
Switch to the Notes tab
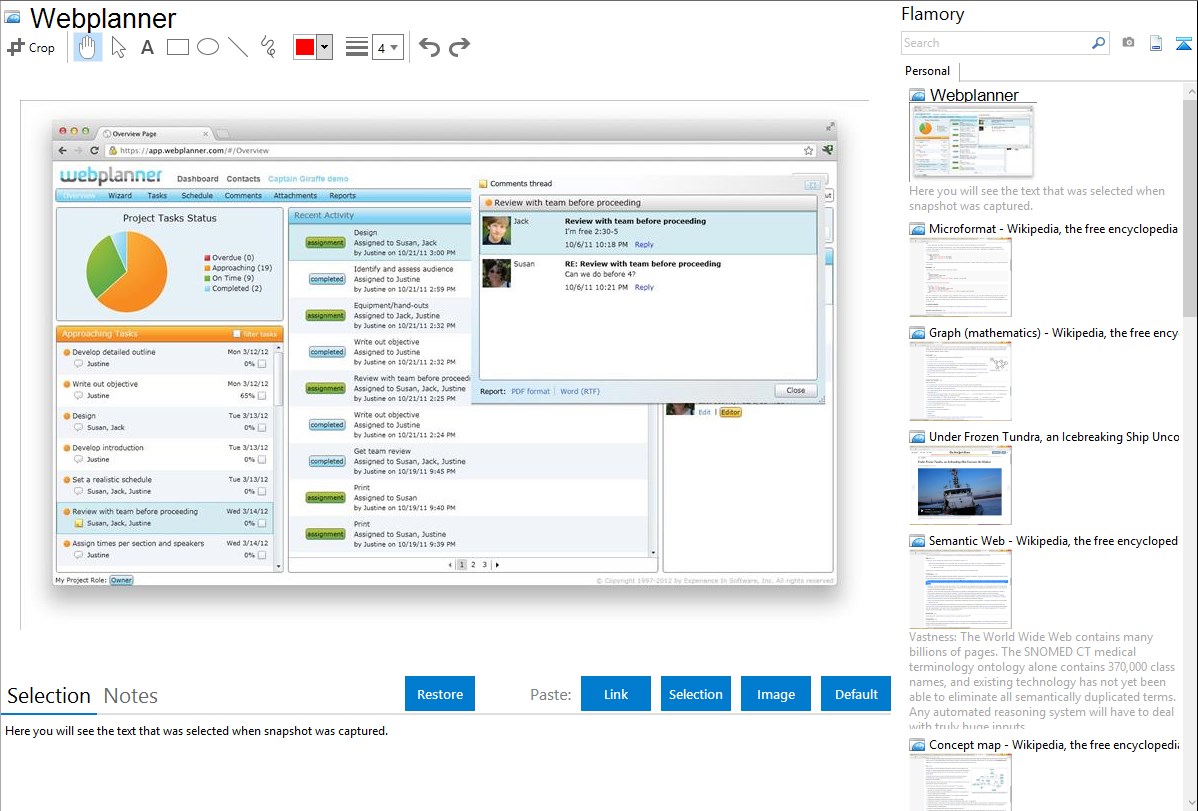point(131,696)
